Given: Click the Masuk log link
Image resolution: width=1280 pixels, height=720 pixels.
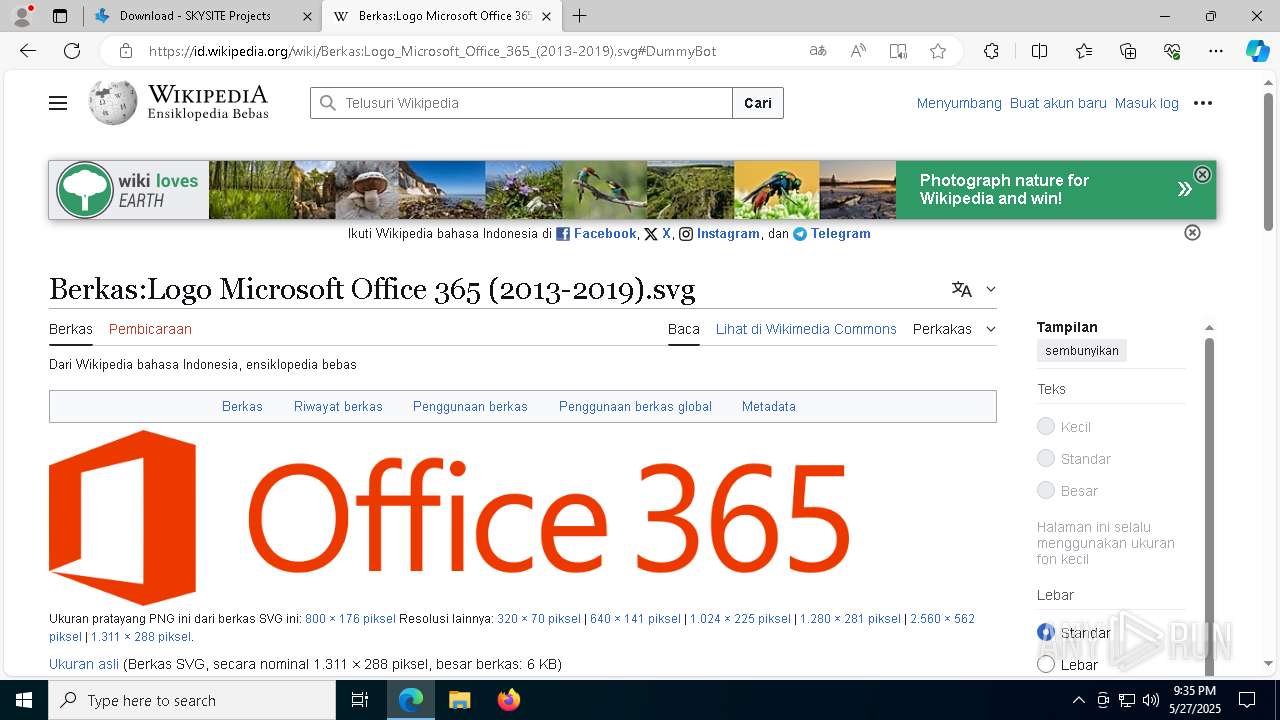Looking at the screenshot, I should tap(1147, 103).
